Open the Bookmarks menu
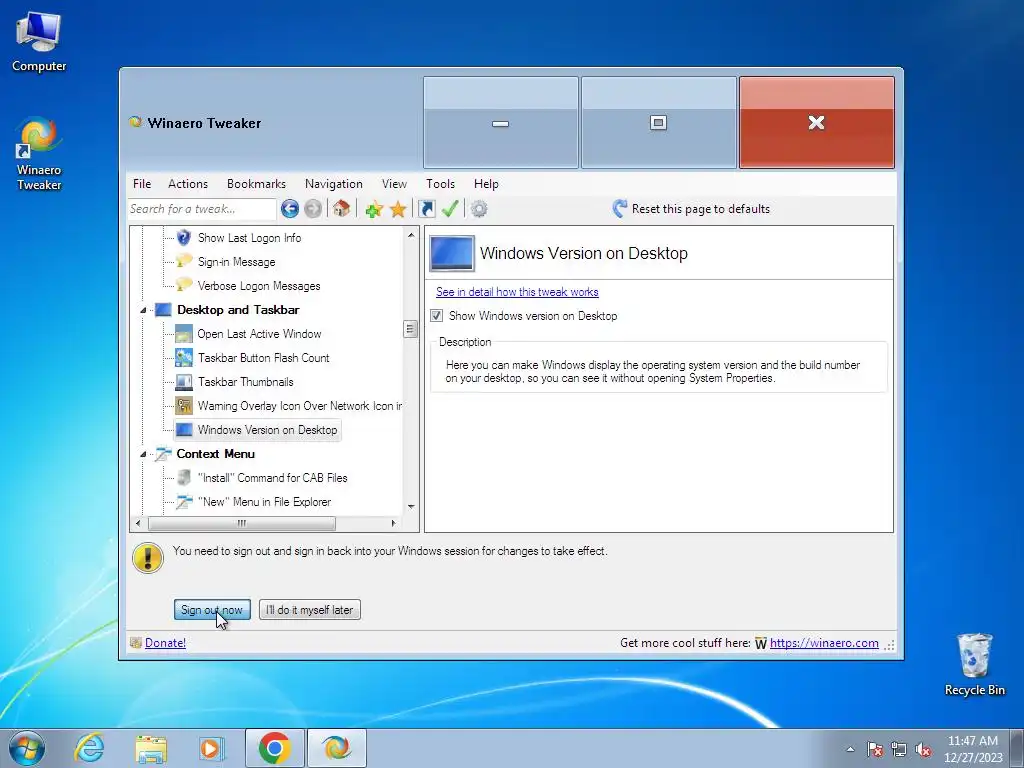Image resolution: width=1024 pixels, height=768 pixels. (257, 184)
